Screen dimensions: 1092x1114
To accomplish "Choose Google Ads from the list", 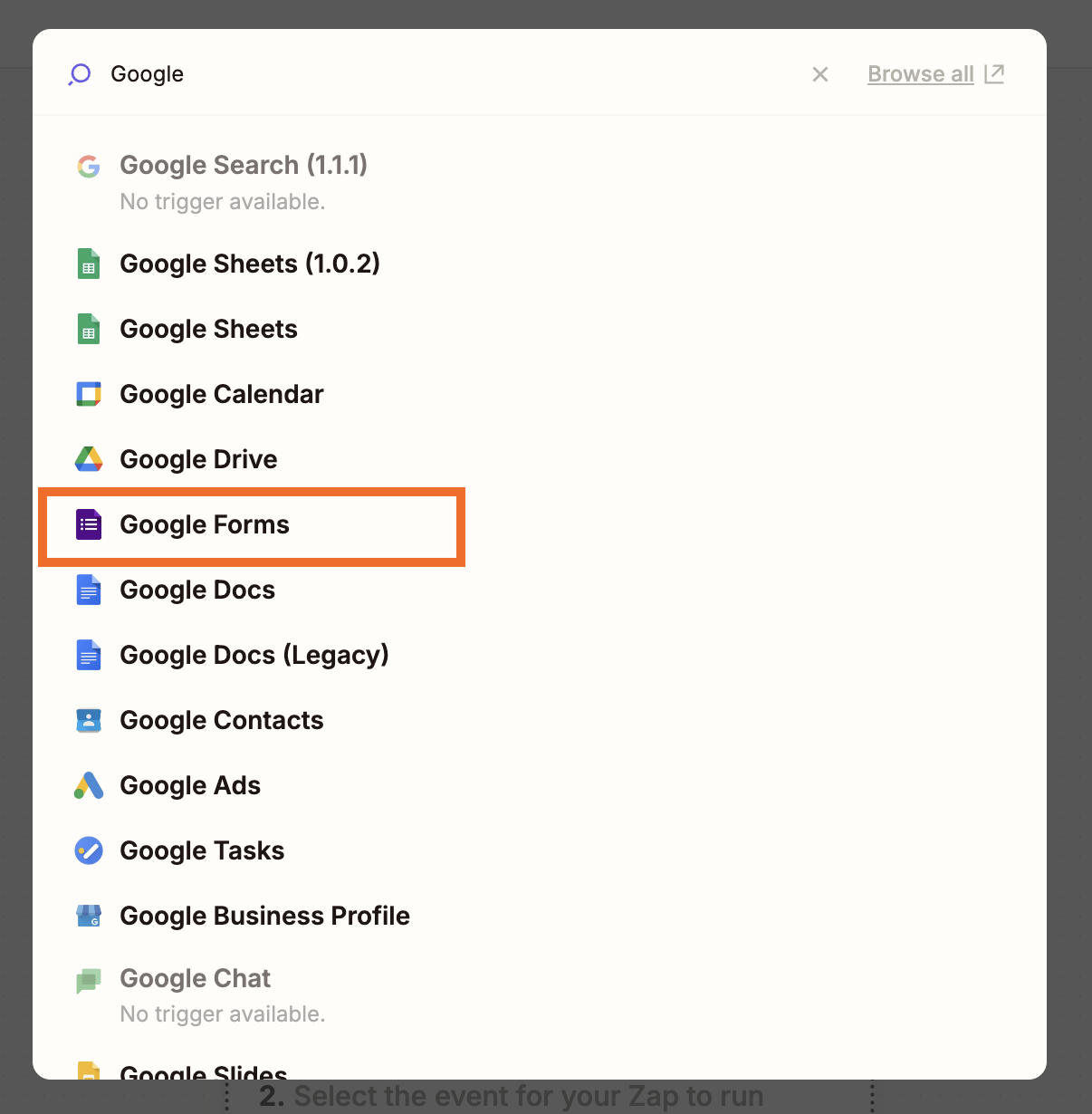I will pos(190,785).
